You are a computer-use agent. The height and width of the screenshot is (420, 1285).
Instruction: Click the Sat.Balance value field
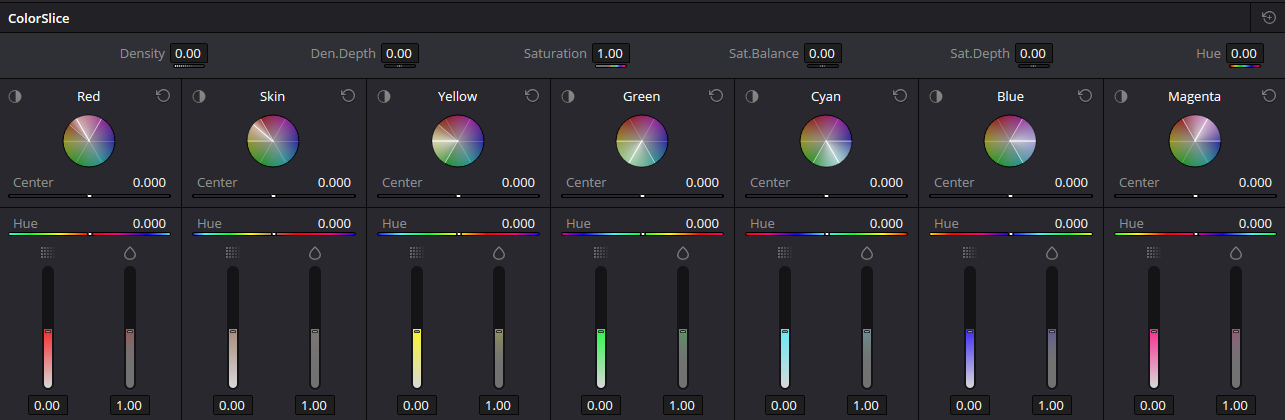pos(822,53)
